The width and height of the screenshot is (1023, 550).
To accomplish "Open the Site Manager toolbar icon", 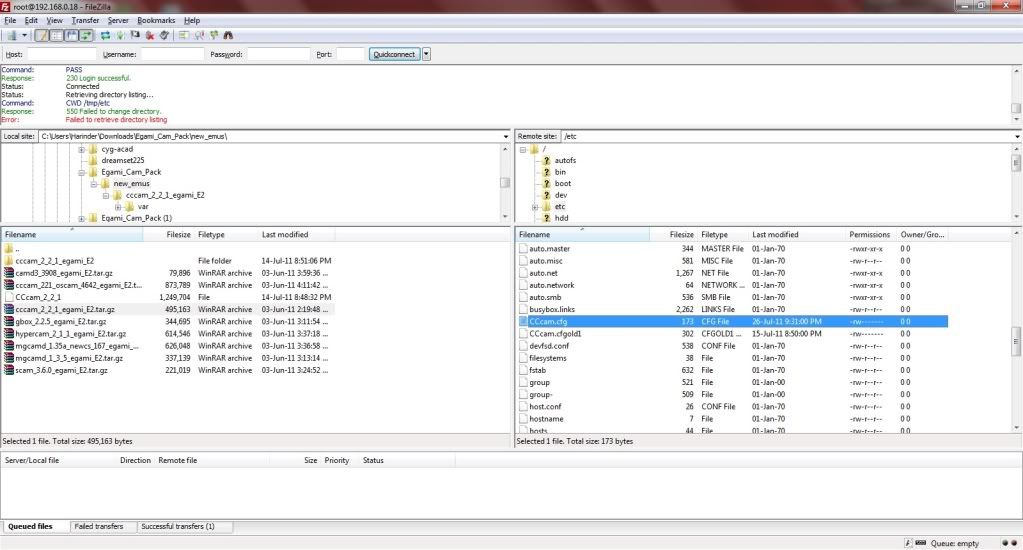I will tap(12, 35).
